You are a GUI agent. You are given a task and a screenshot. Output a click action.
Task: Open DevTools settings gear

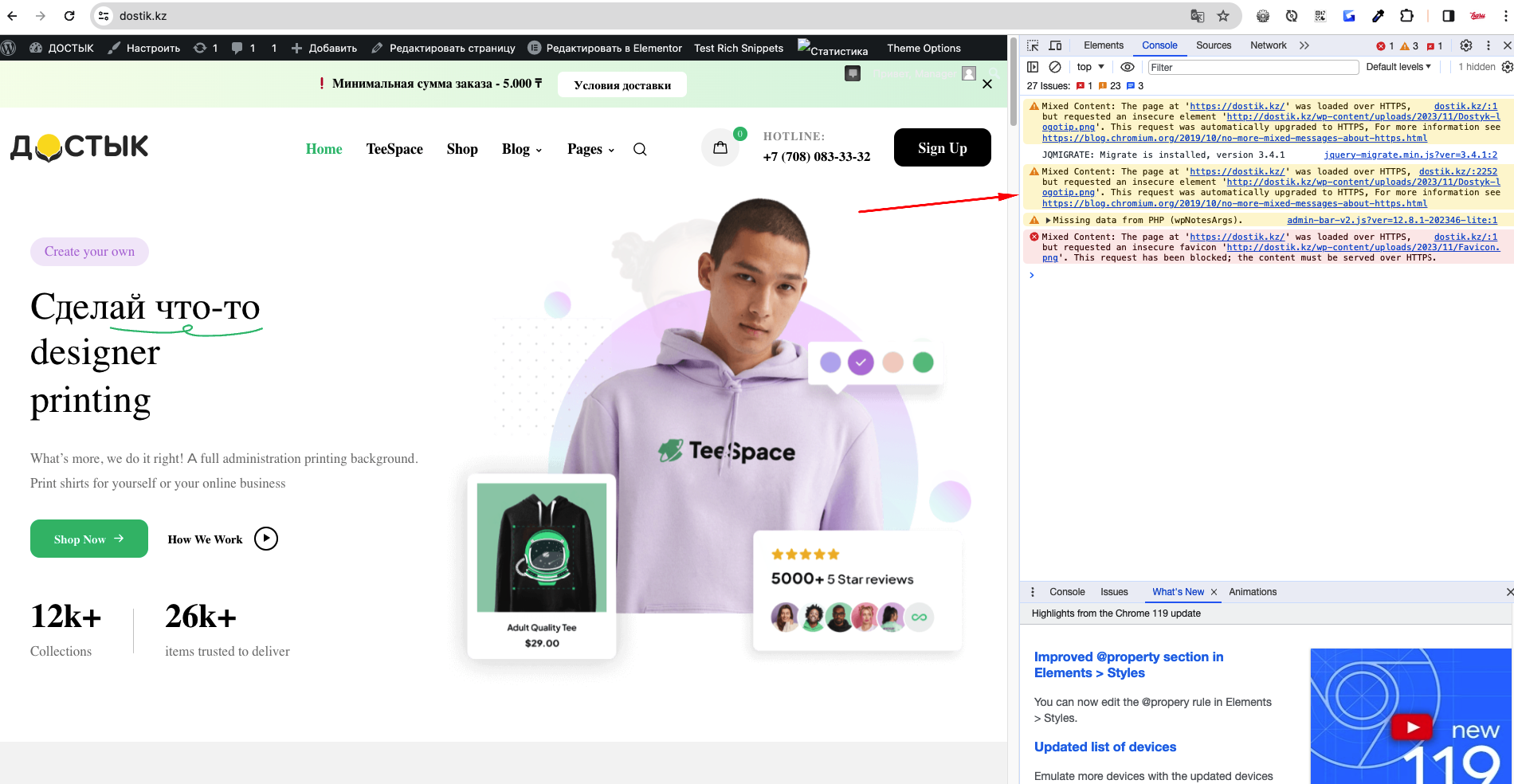1465,45
